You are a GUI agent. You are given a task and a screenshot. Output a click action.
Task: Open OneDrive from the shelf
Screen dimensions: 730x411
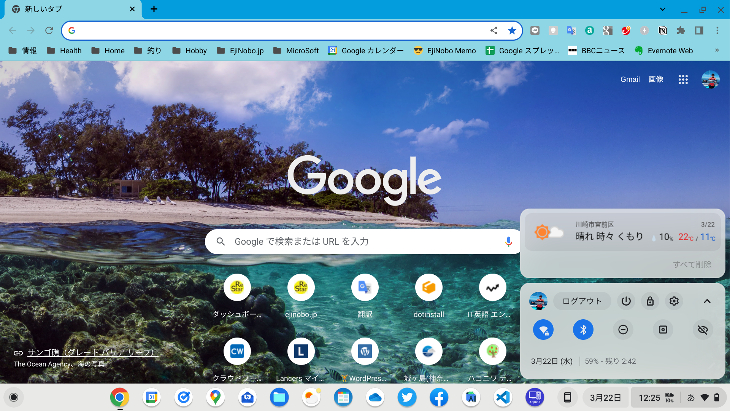[375, 397]
